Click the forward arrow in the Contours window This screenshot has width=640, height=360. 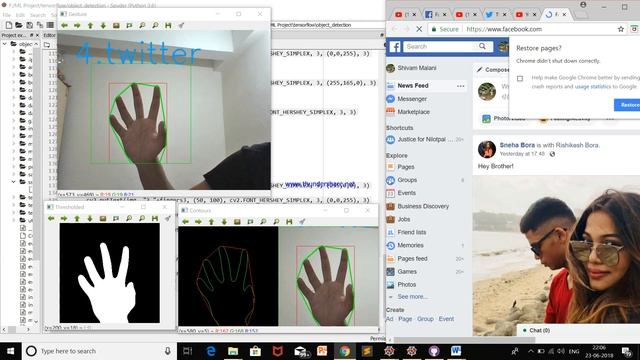pyautogui.click(x=198, y=222)
